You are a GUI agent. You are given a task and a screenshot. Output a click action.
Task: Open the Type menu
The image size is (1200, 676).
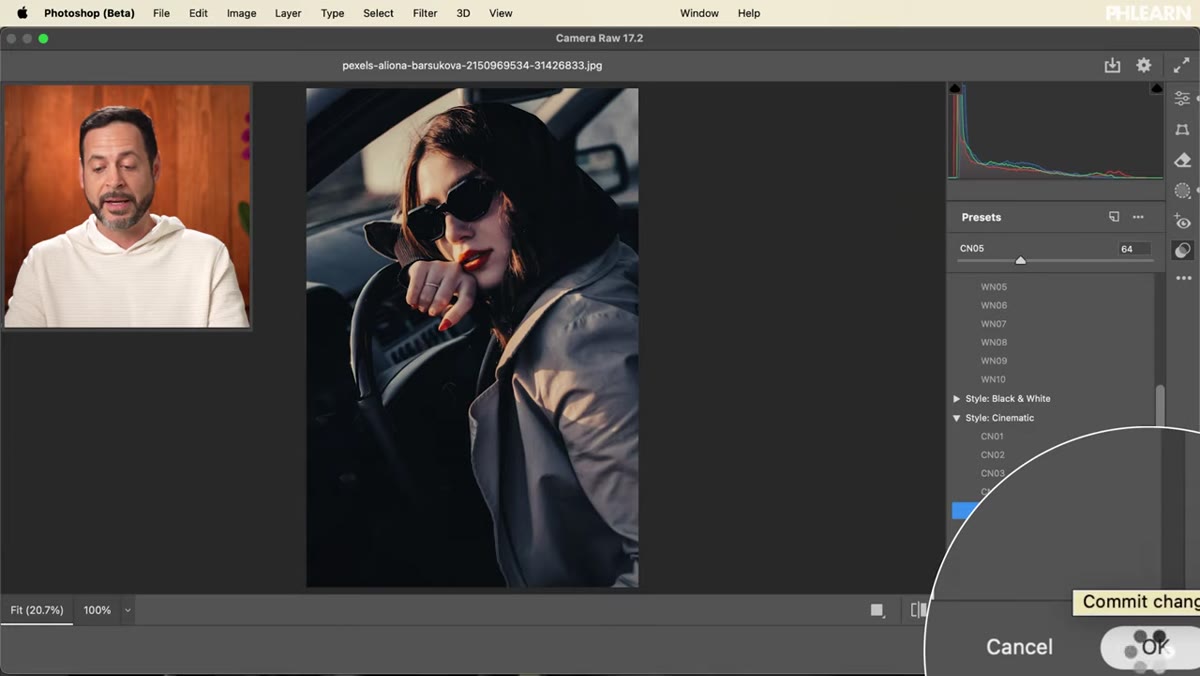pyautogui.click(x=332, y=13)
